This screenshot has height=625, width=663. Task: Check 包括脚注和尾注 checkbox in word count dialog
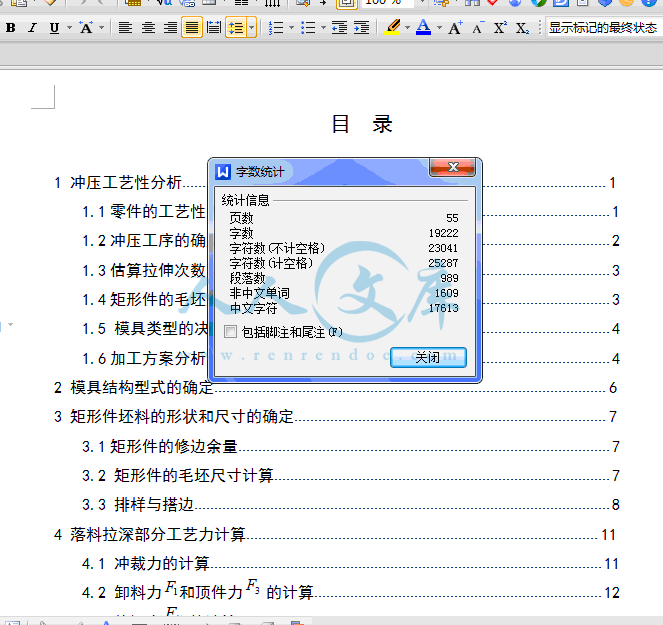click(x=230, y=332)
